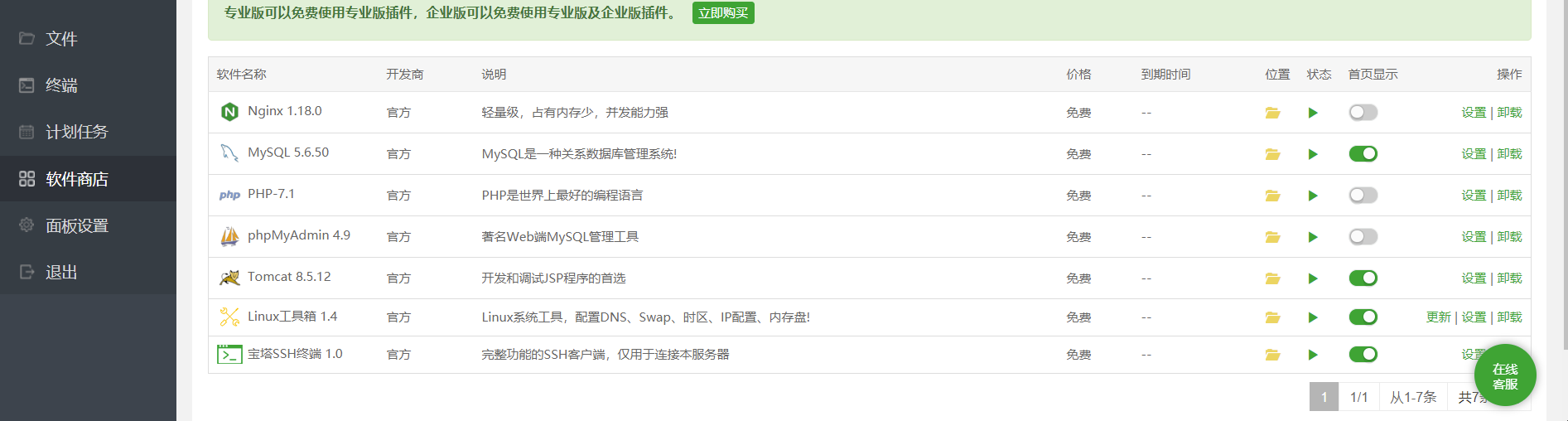Click 卸载 for Tomcat
This screenshot has width=1568, height=421.
1509,278
